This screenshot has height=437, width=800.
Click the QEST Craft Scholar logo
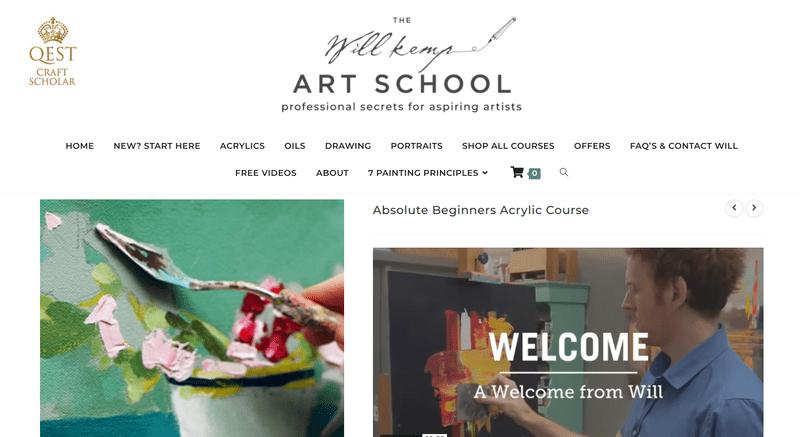point(52,52)
